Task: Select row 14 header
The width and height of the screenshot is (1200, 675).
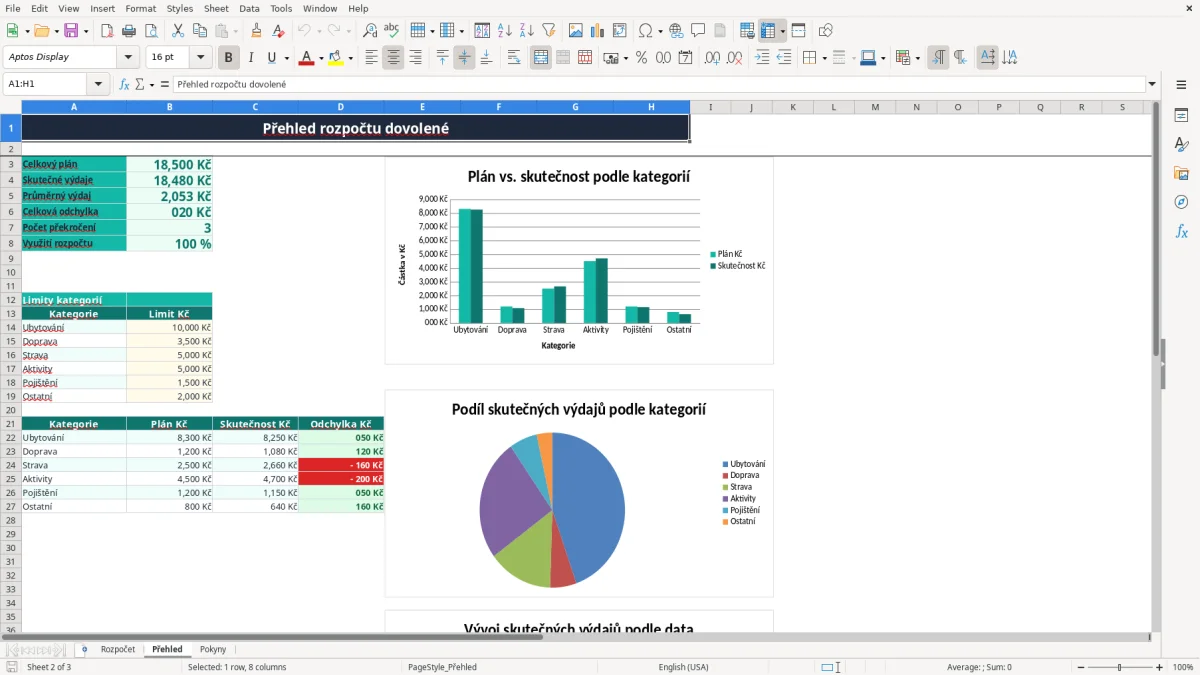Action: 11,327
